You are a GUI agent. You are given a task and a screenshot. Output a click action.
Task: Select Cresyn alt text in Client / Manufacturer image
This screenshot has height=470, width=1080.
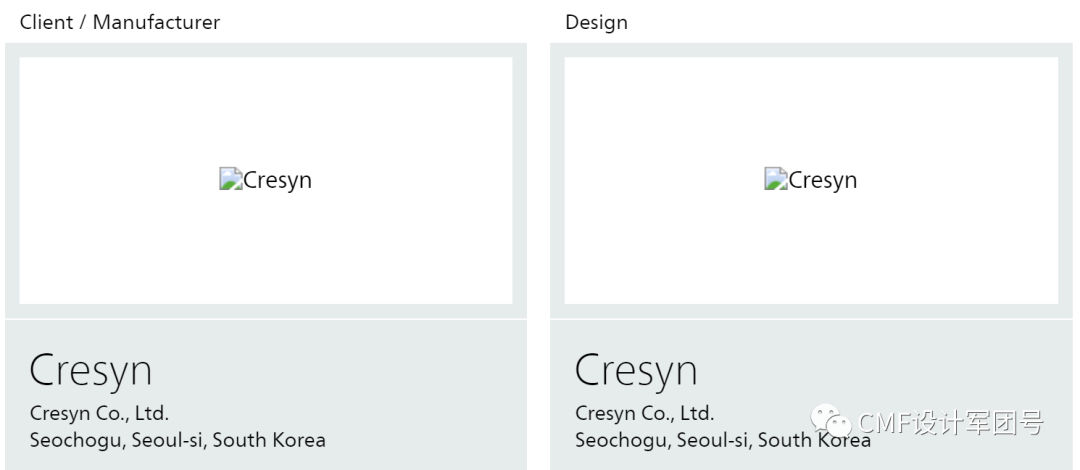point(278,181)
